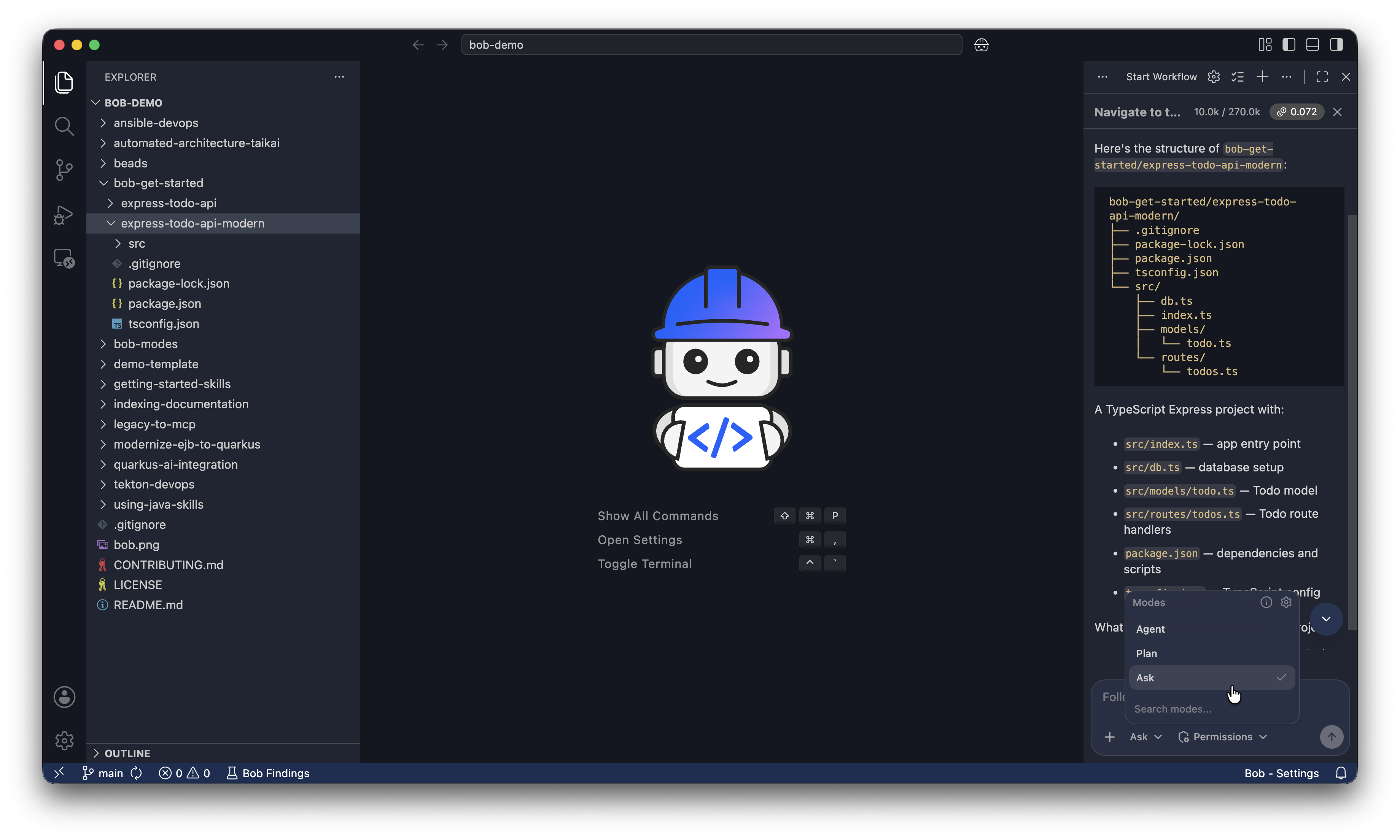Open README.md file
Viewport: 1400px width, 840px height.
coord(224,605)
